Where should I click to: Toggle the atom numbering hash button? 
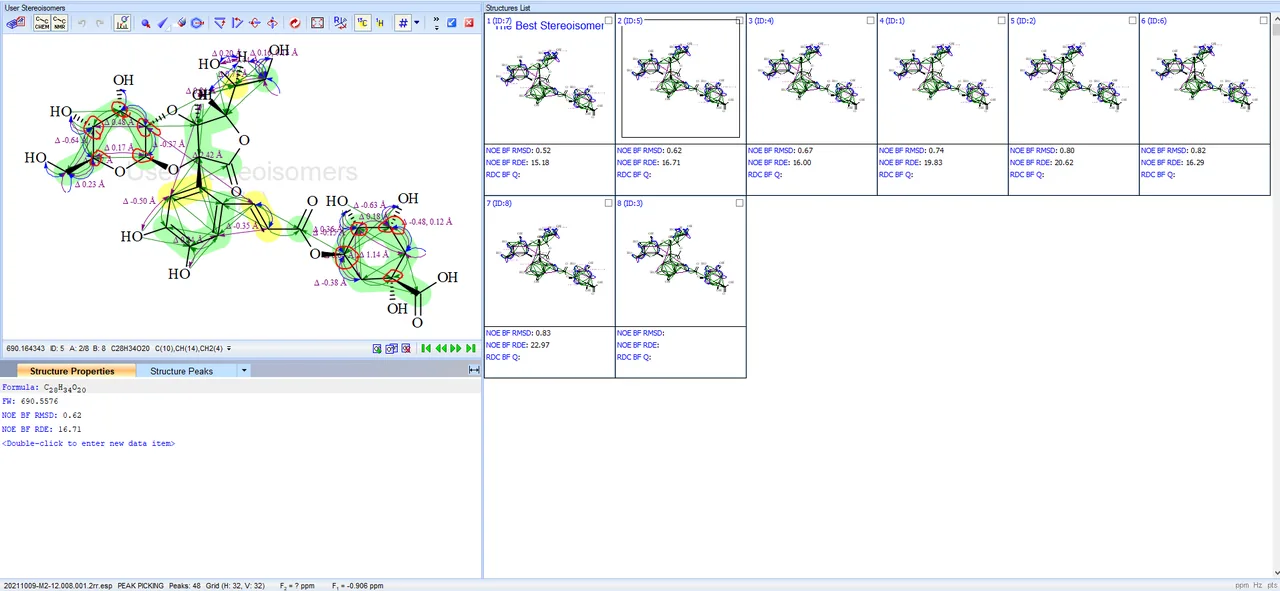(403, 23)
